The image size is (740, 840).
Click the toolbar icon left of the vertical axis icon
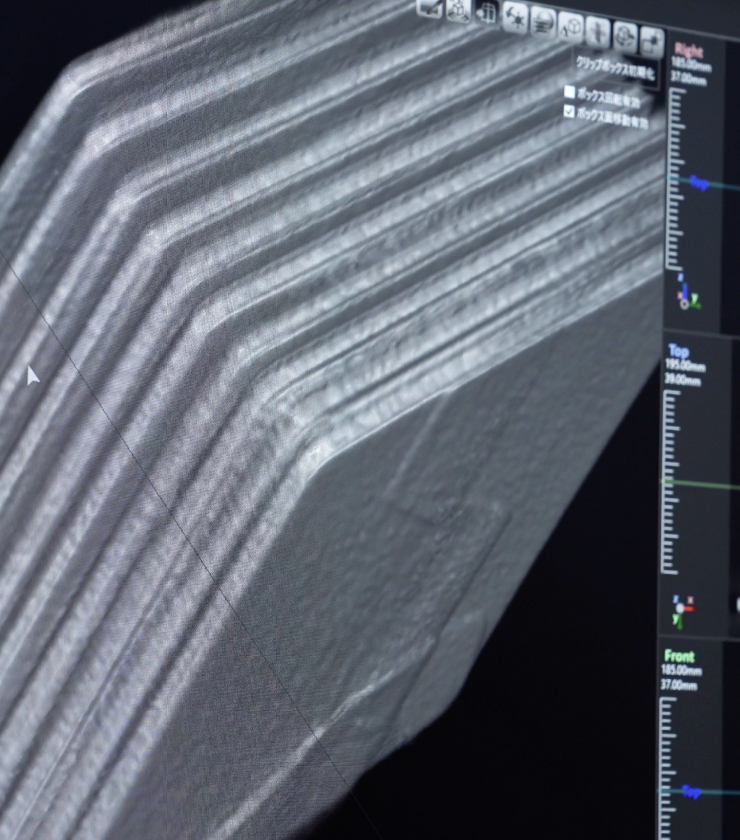572,26
